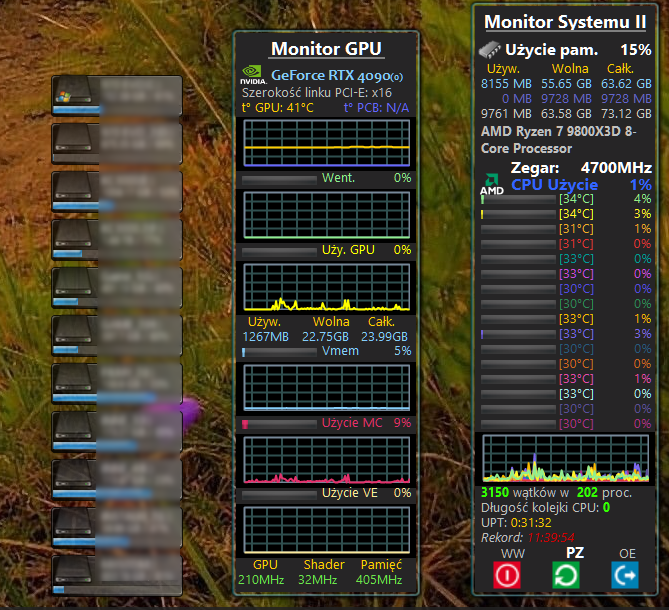
Task: Click Długość kolejki CPU: 0 text
Action: (x=546, y=508)
